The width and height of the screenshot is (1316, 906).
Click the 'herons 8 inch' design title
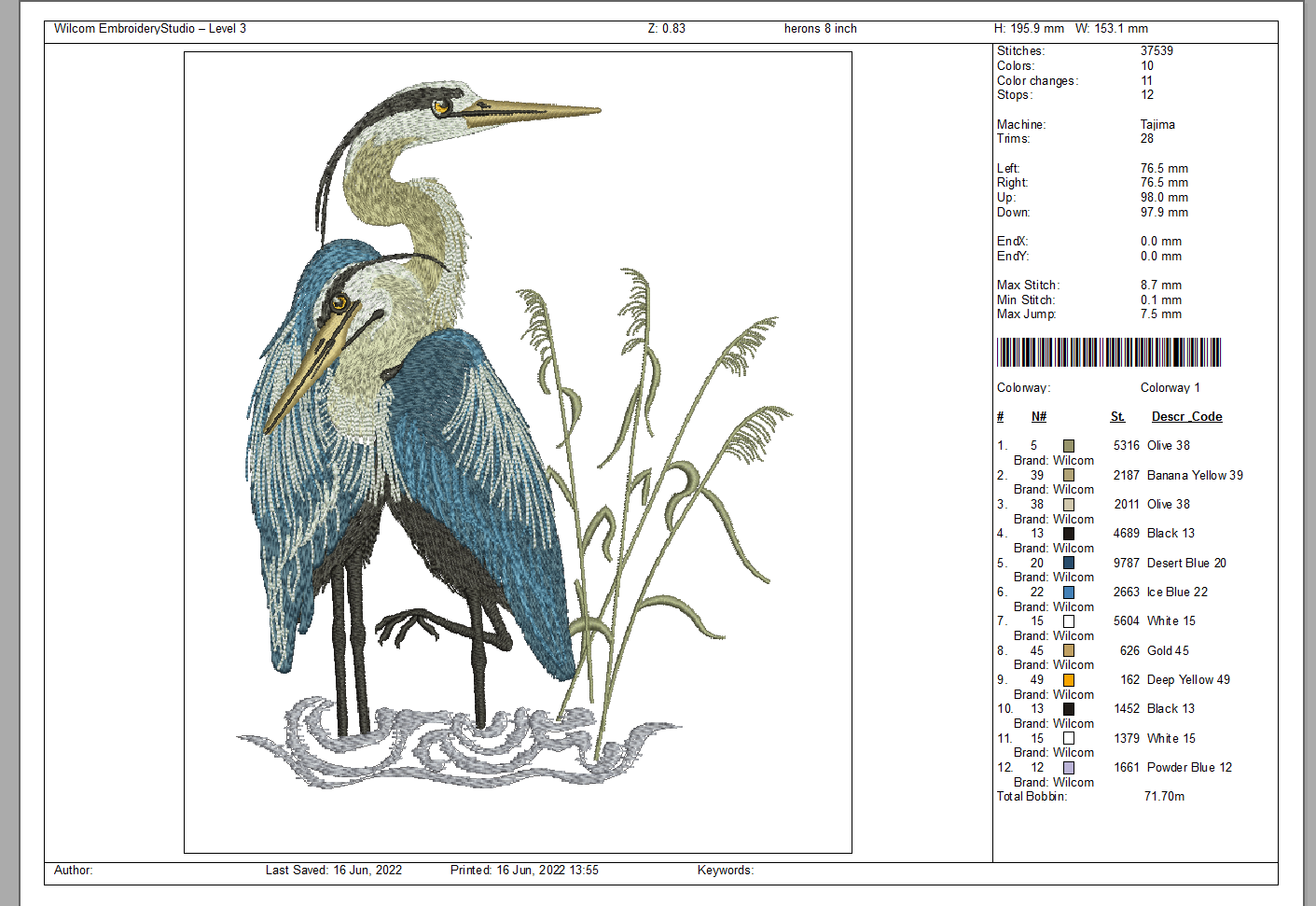point(821,29)
